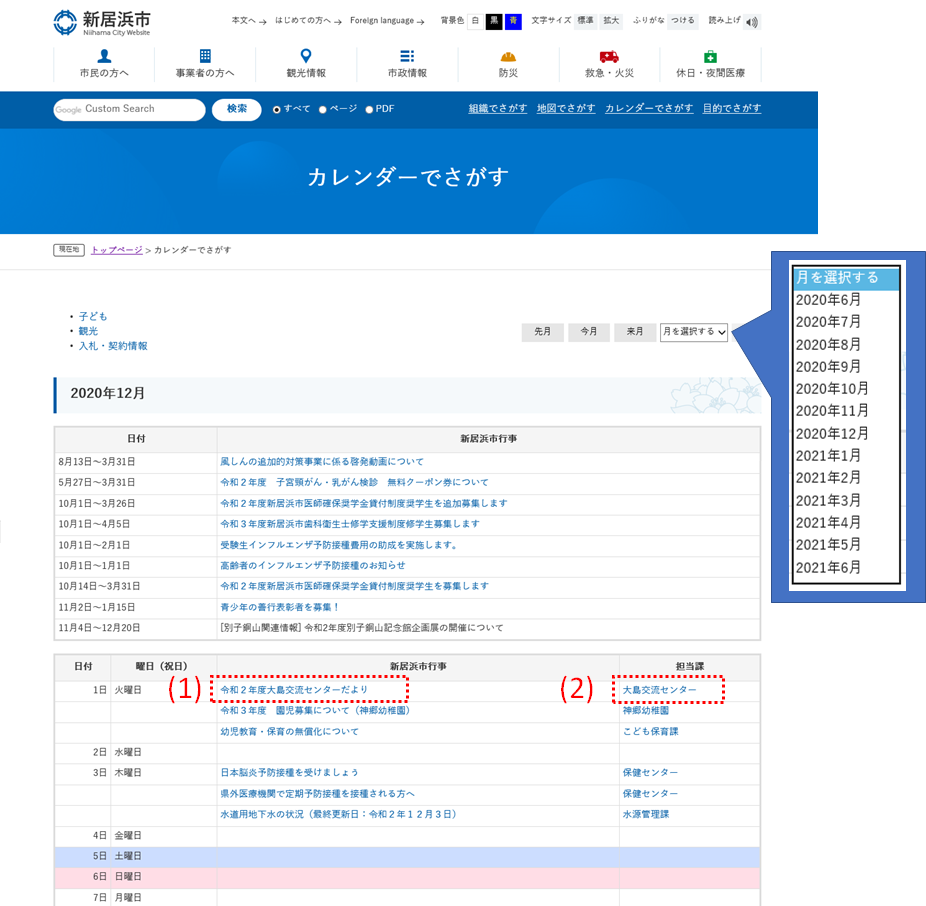Viewport: 926px width, 906px height.
Task: Choose 2021年4月 in month list
Action: pyautogui.click(x=829, y=523)
